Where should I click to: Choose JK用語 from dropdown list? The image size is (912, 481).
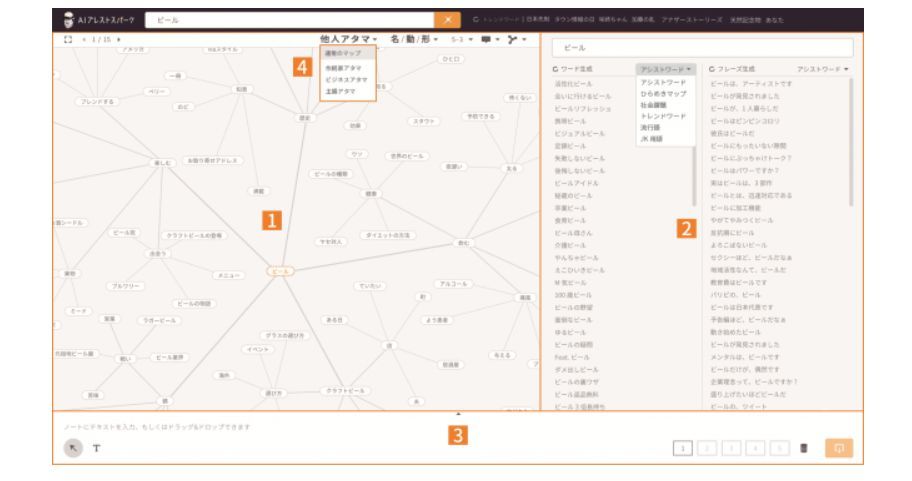click(x=651, y=139)
